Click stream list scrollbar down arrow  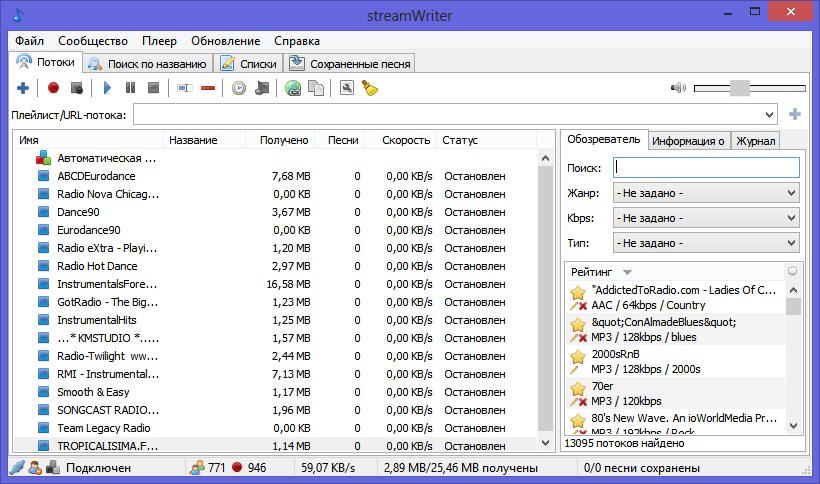[x=545, y=443]
